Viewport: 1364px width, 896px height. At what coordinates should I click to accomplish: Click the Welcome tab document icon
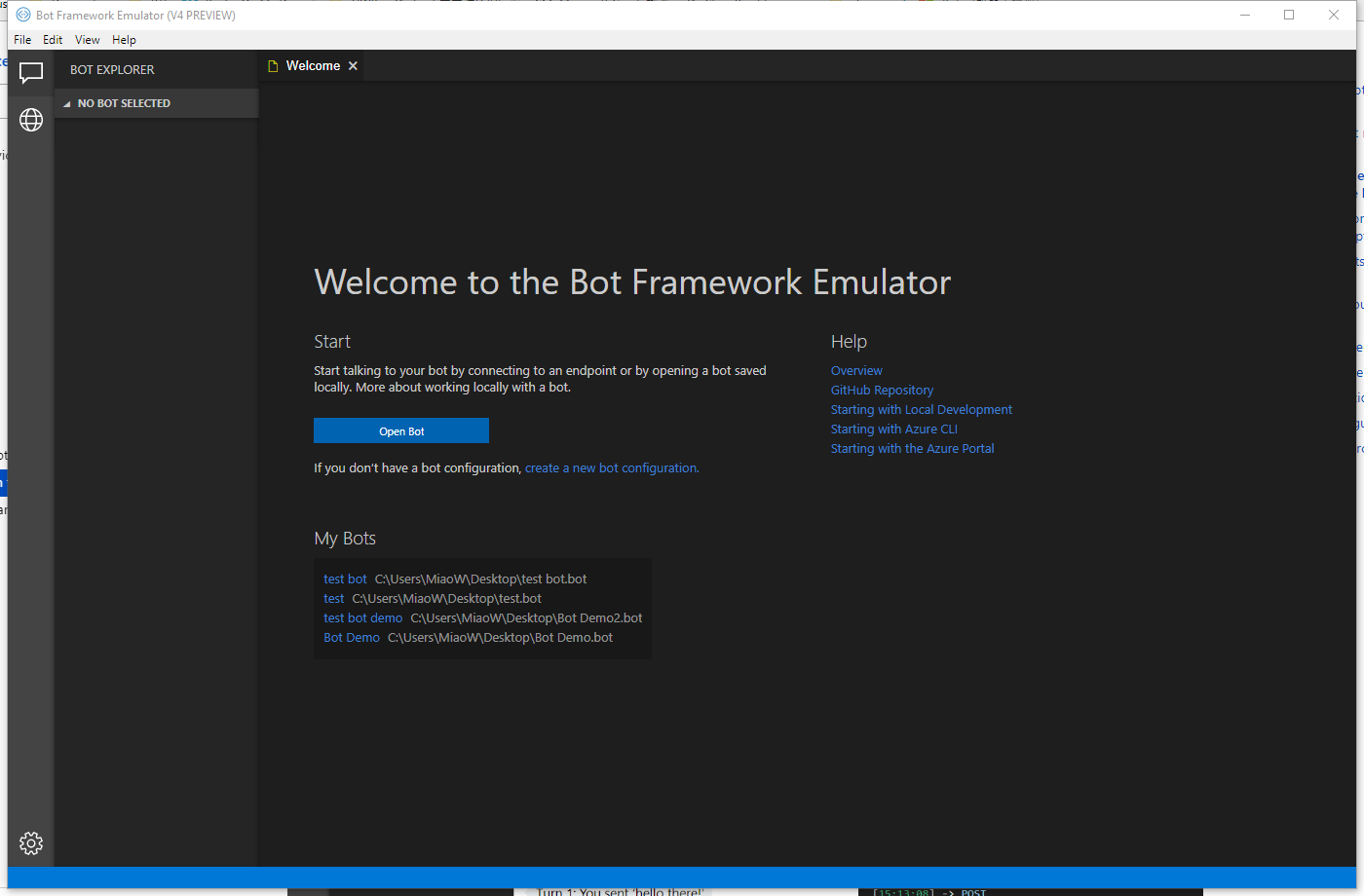[274, 66]
